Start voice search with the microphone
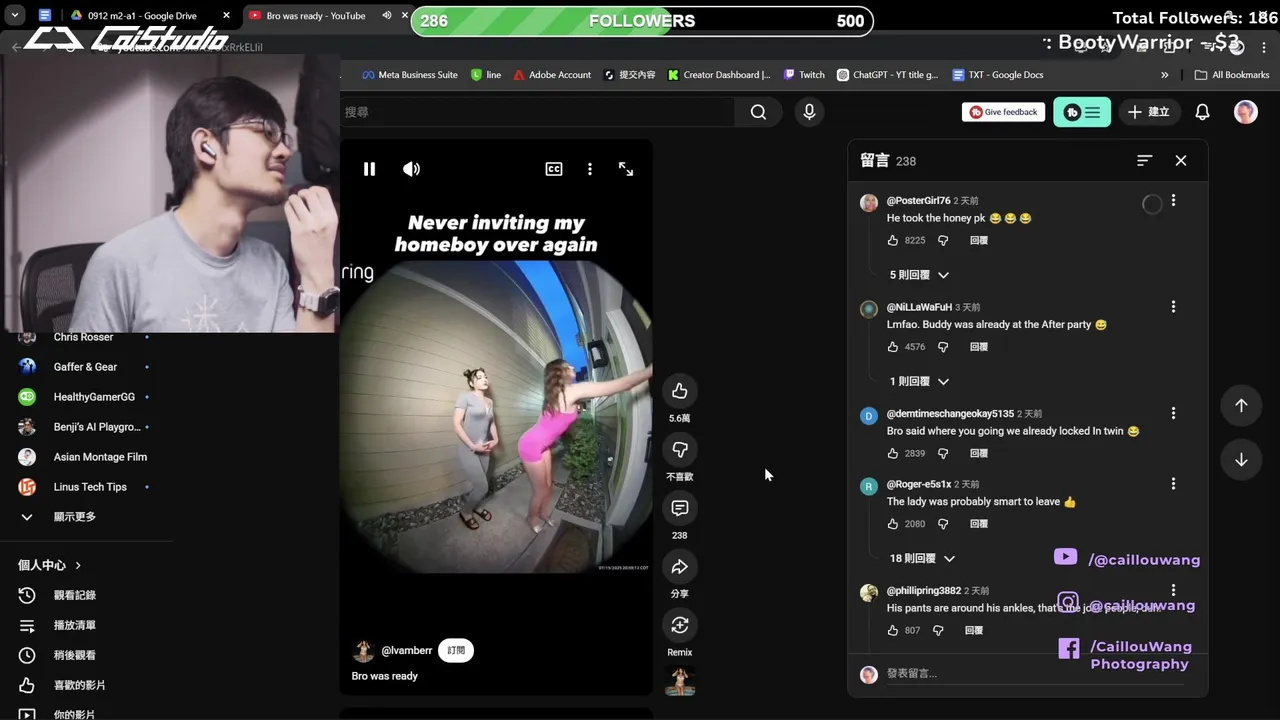This screenshot has width=1280, height=720. [x=809, y=112]
